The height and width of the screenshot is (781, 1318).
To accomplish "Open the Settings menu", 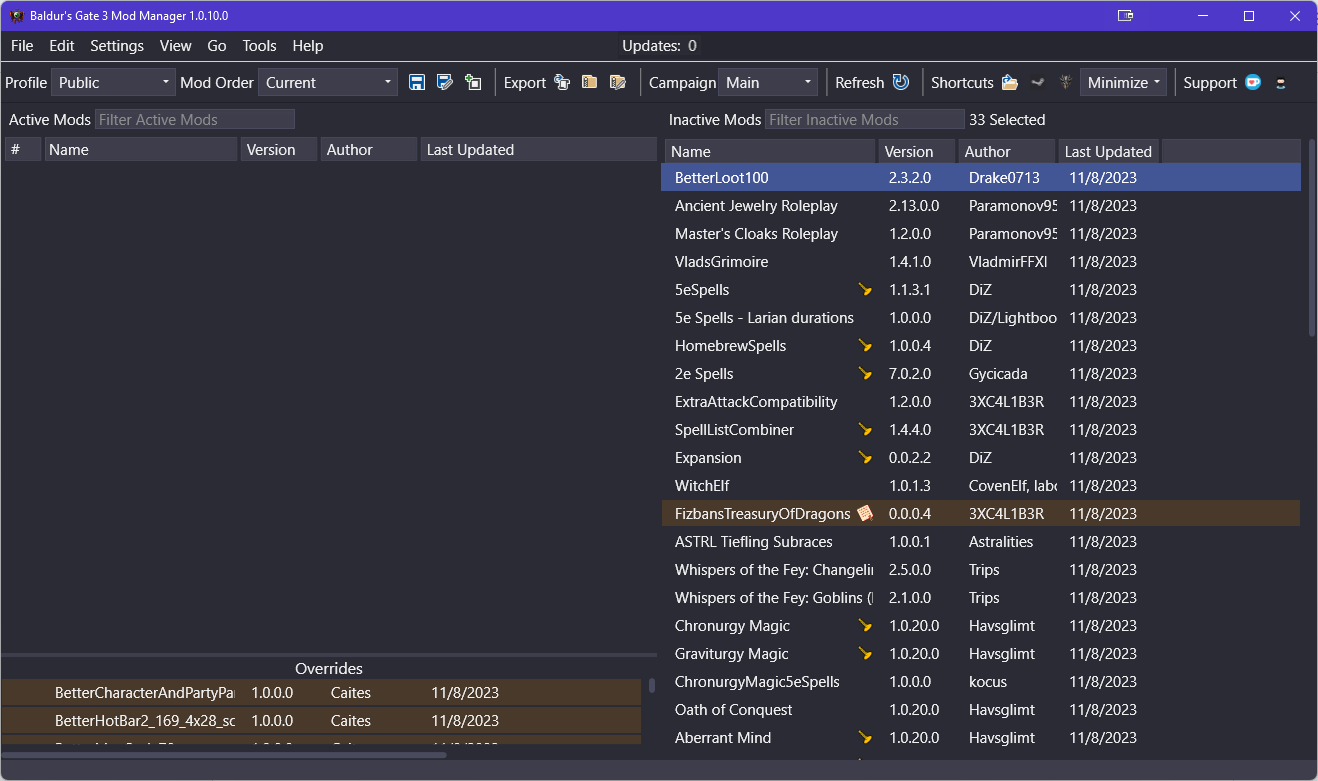I will pos(117,46).
